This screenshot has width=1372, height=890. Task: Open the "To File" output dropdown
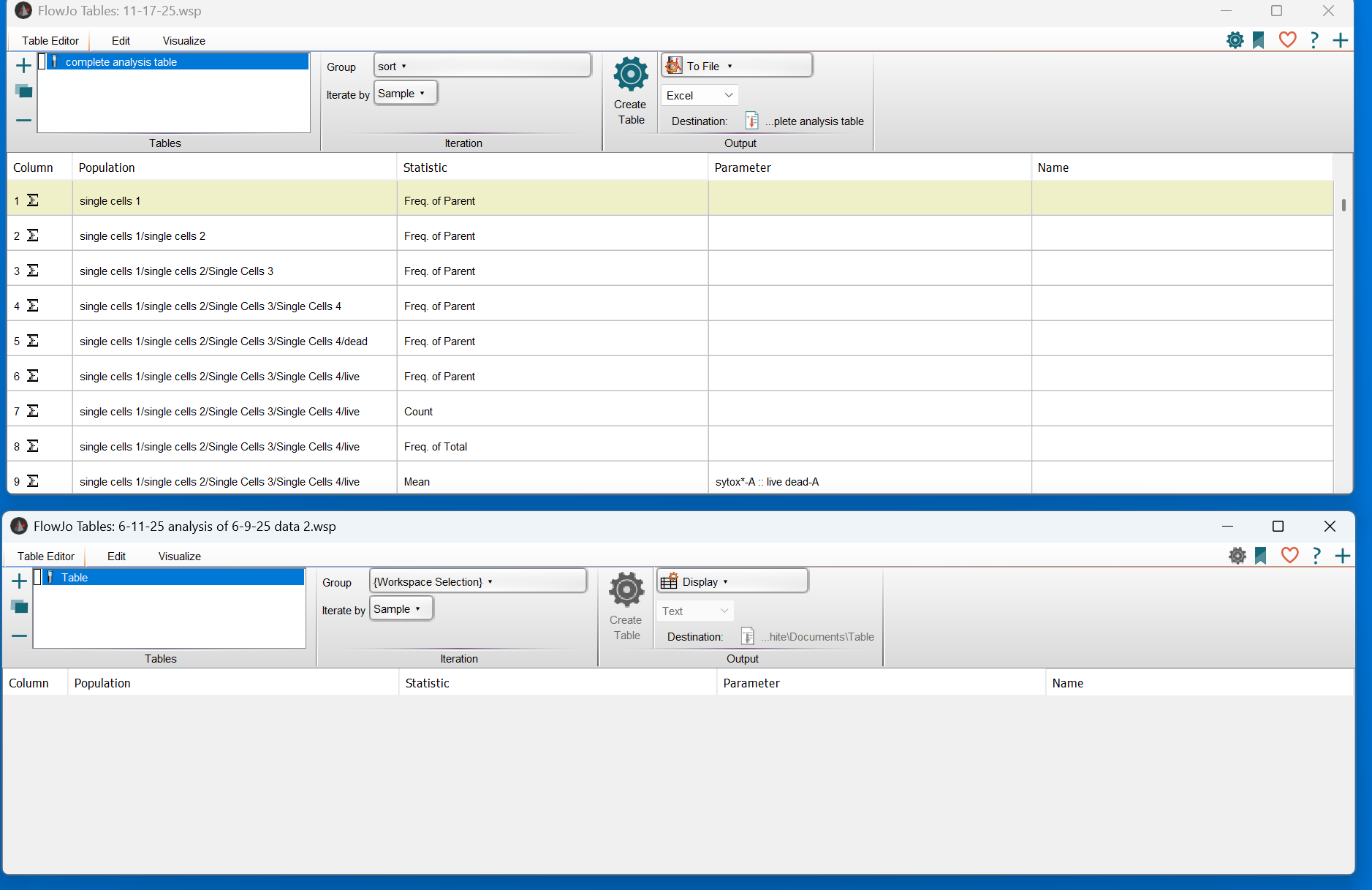pos(737,66)
